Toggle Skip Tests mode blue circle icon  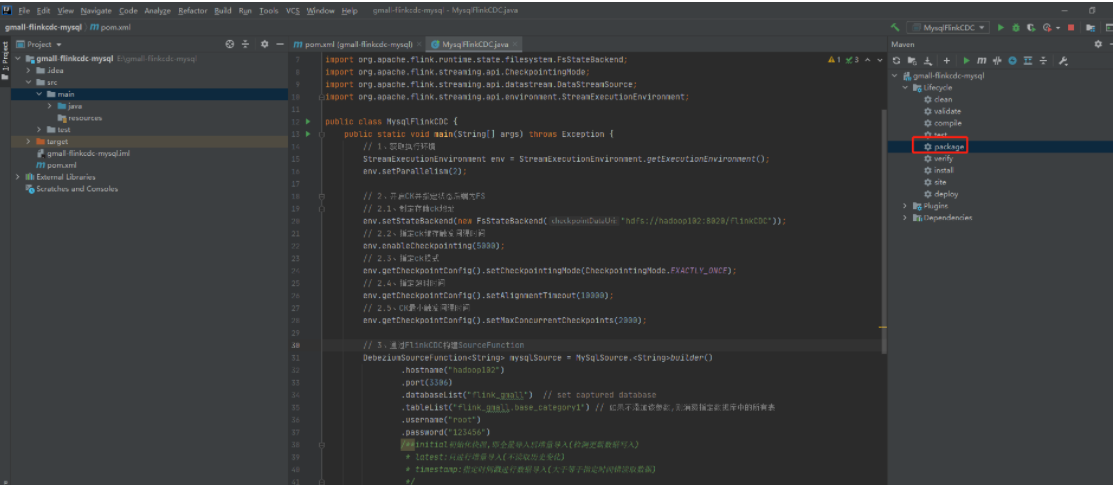1013,61
